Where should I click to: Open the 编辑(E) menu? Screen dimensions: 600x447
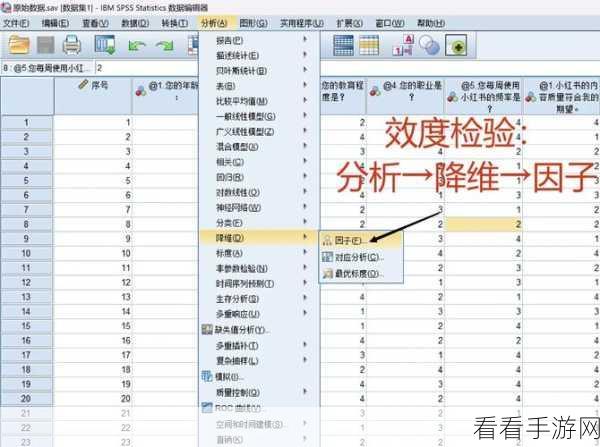tap(55, 23)
